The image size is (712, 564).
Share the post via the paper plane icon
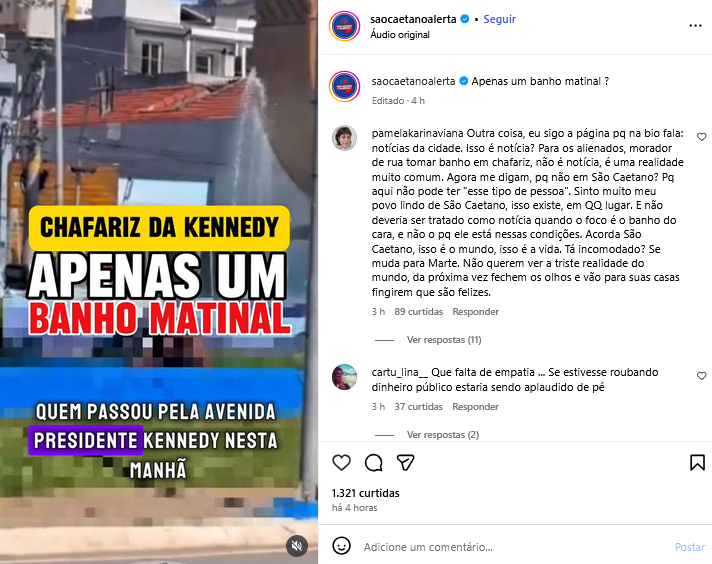point(405,463)
